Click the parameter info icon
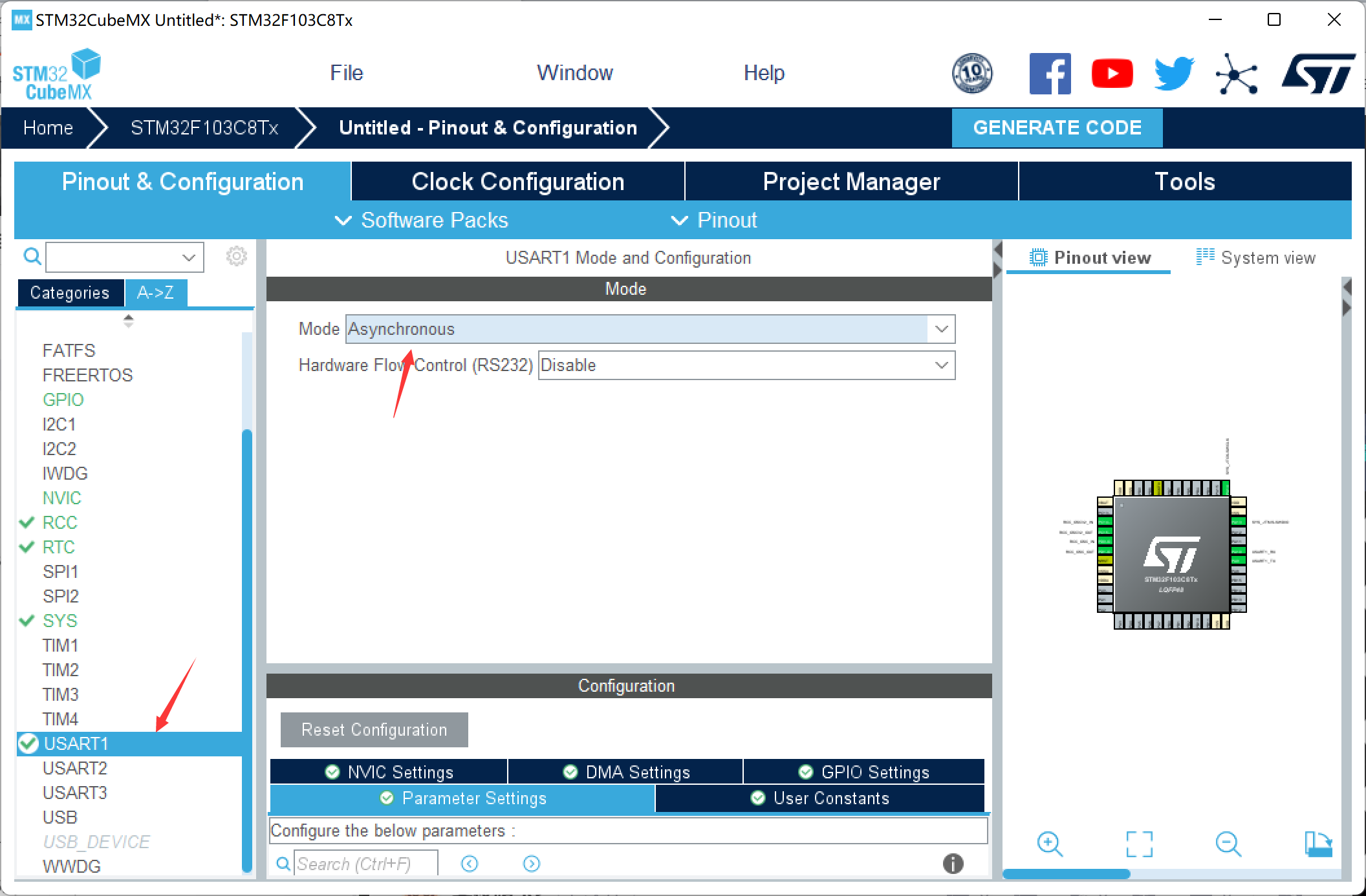 tap(953, 863)
